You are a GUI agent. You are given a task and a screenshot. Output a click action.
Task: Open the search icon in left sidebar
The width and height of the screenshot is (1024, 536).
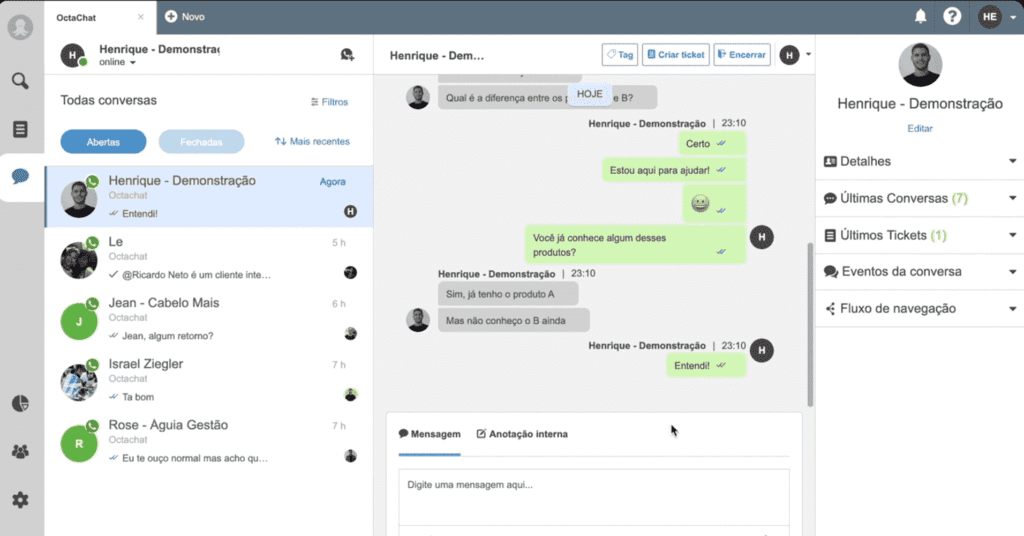point(20,81)
